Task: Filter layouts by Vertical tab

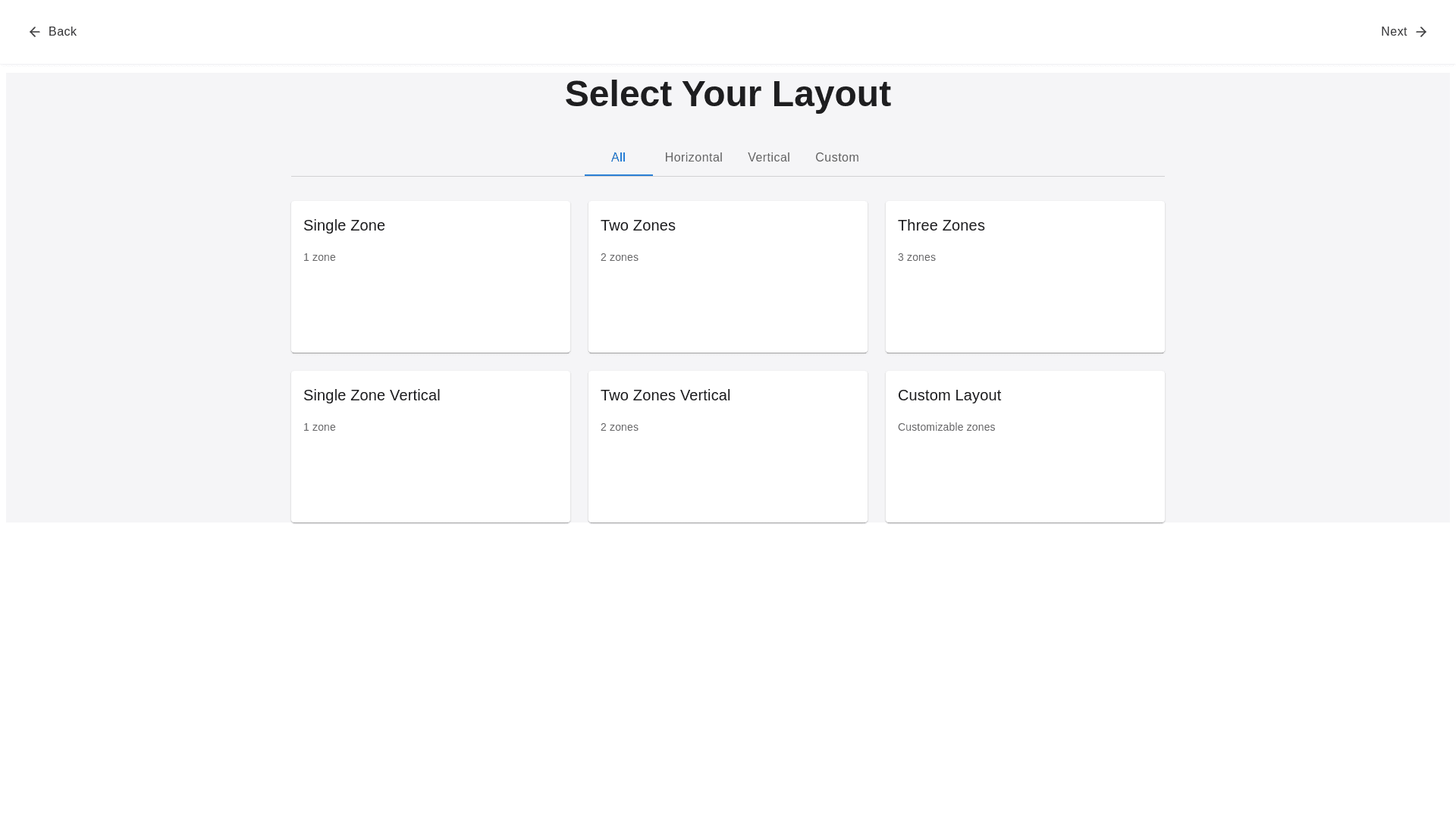Action: tap(768, 158)
